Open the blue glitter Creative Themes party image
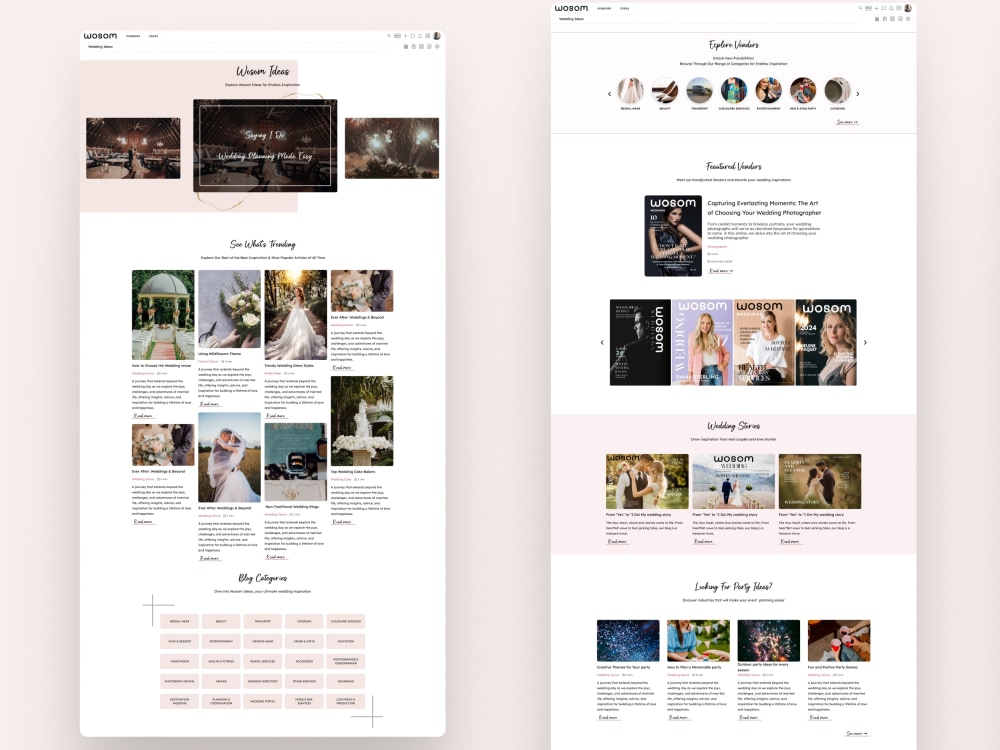Image resolution: width=1000 pixels, height=750 pixels. [x=628, y=641]
